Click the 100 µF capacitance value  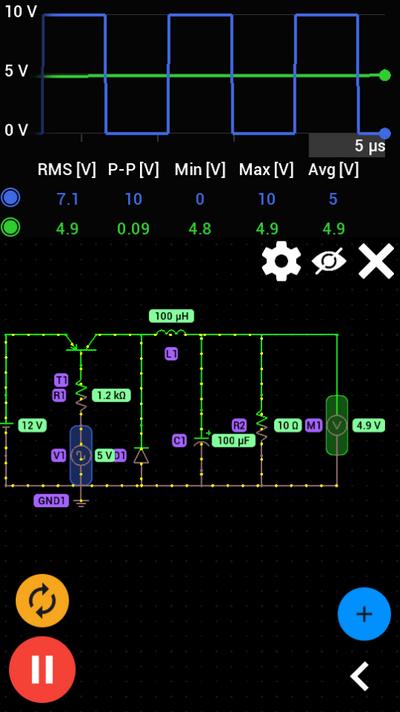click(234, 440)
